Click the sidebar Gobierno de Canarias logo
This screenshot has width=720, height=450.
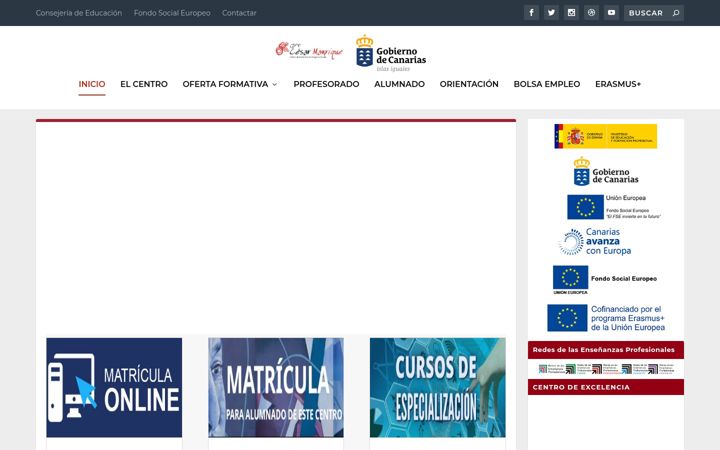pyautogui.click(x=606, y=172)
